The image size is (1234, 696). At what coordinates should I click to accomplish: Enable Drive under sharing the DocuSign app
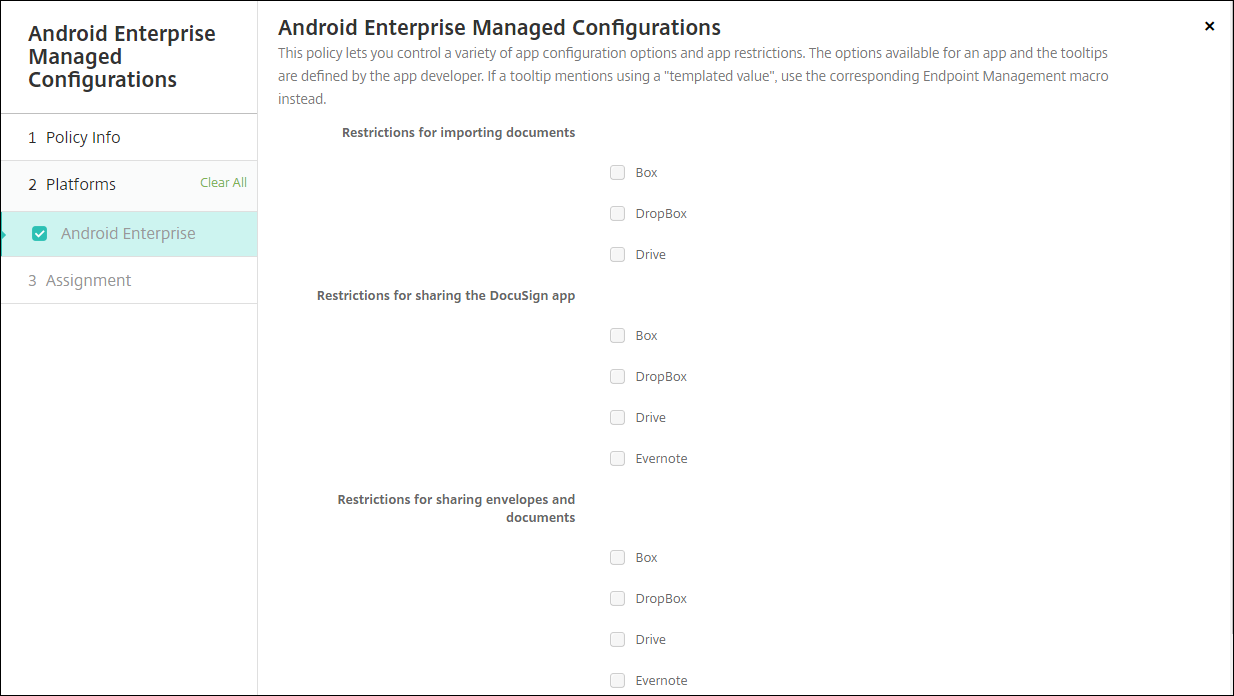click(x=617, y=418)
